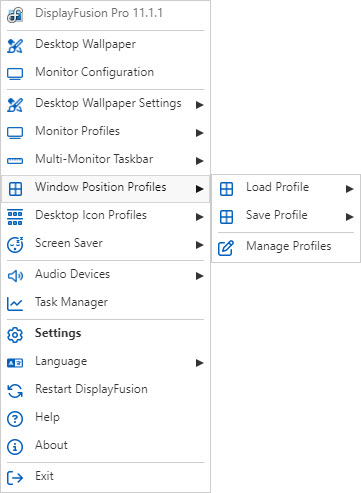This screenshot has height=493, width=361.
Task: Select the Monitor Profiles menu label
Action: [77, 131]
